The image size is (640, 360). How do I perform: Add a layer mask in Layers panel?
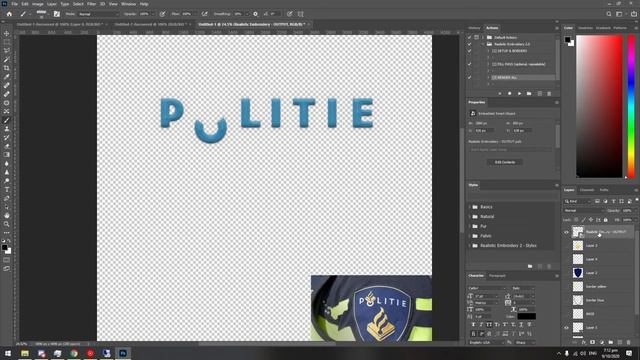593,342
